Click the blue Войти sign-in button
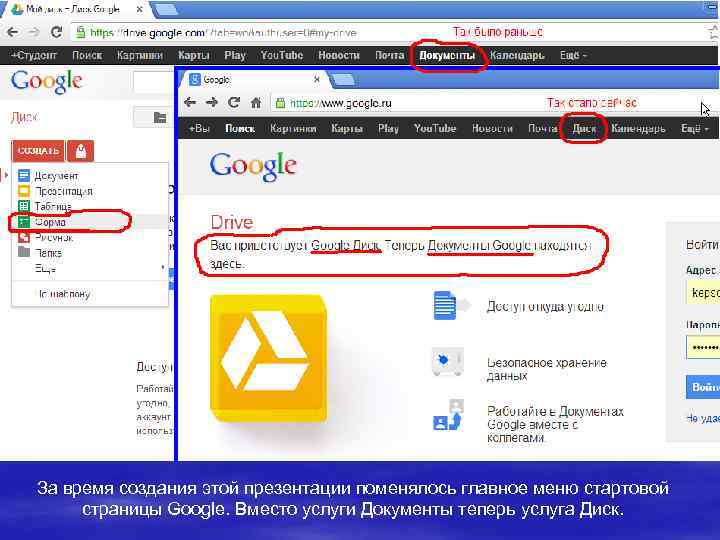Screen dimensions: 720x540 point(703,387)
